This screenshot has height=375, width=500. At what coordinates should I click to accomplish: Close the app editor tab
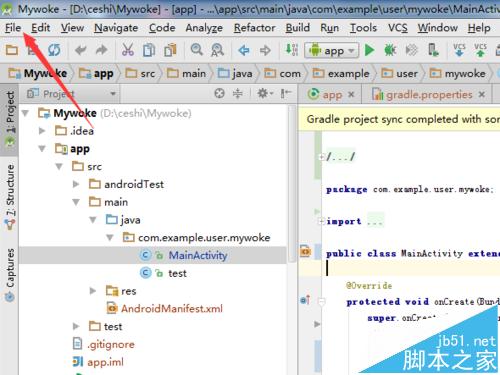tap(351, 95)
